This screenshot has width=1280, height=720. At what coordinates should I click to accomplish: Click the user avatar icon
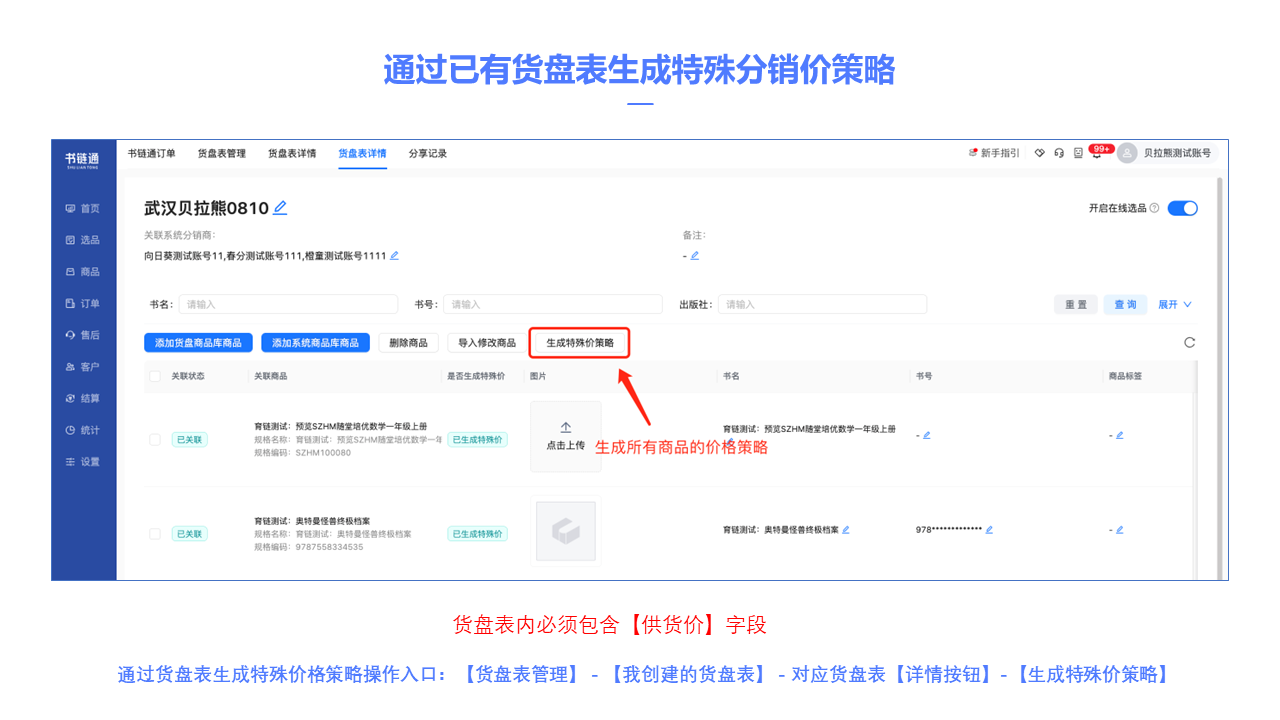1128,153
